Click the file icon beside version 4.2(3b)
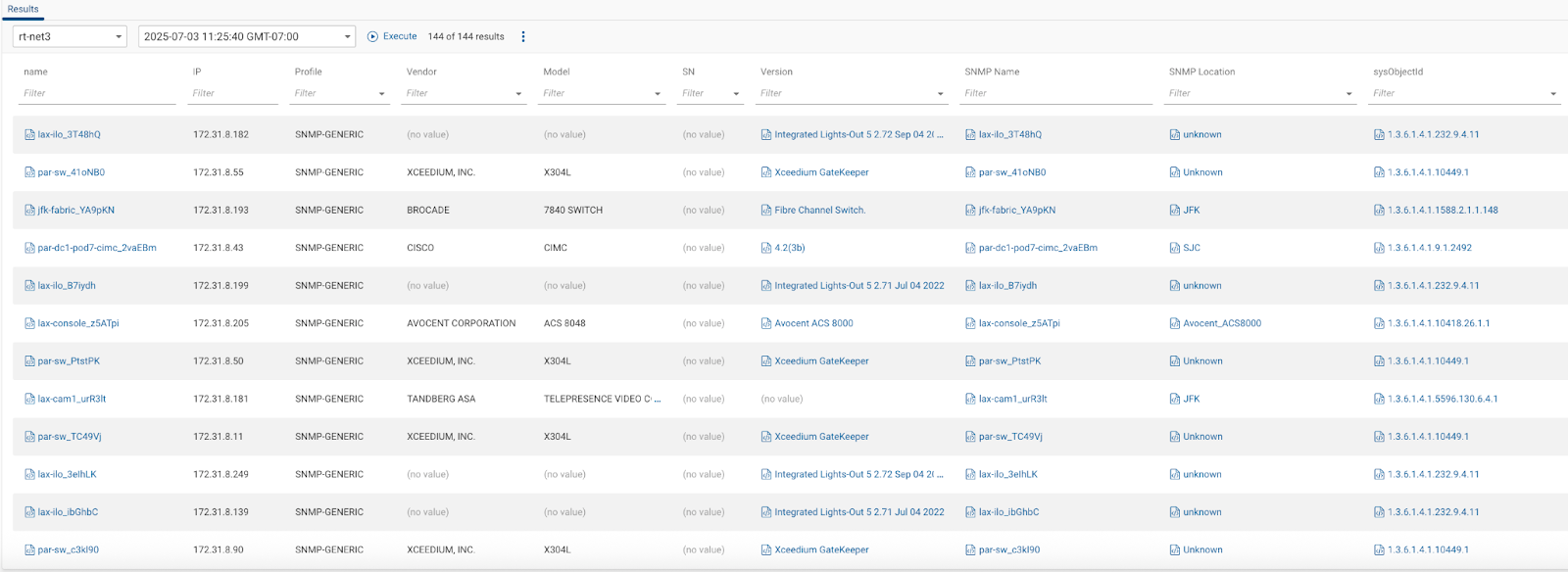The image size is (1568, 572). pos(766,248)
